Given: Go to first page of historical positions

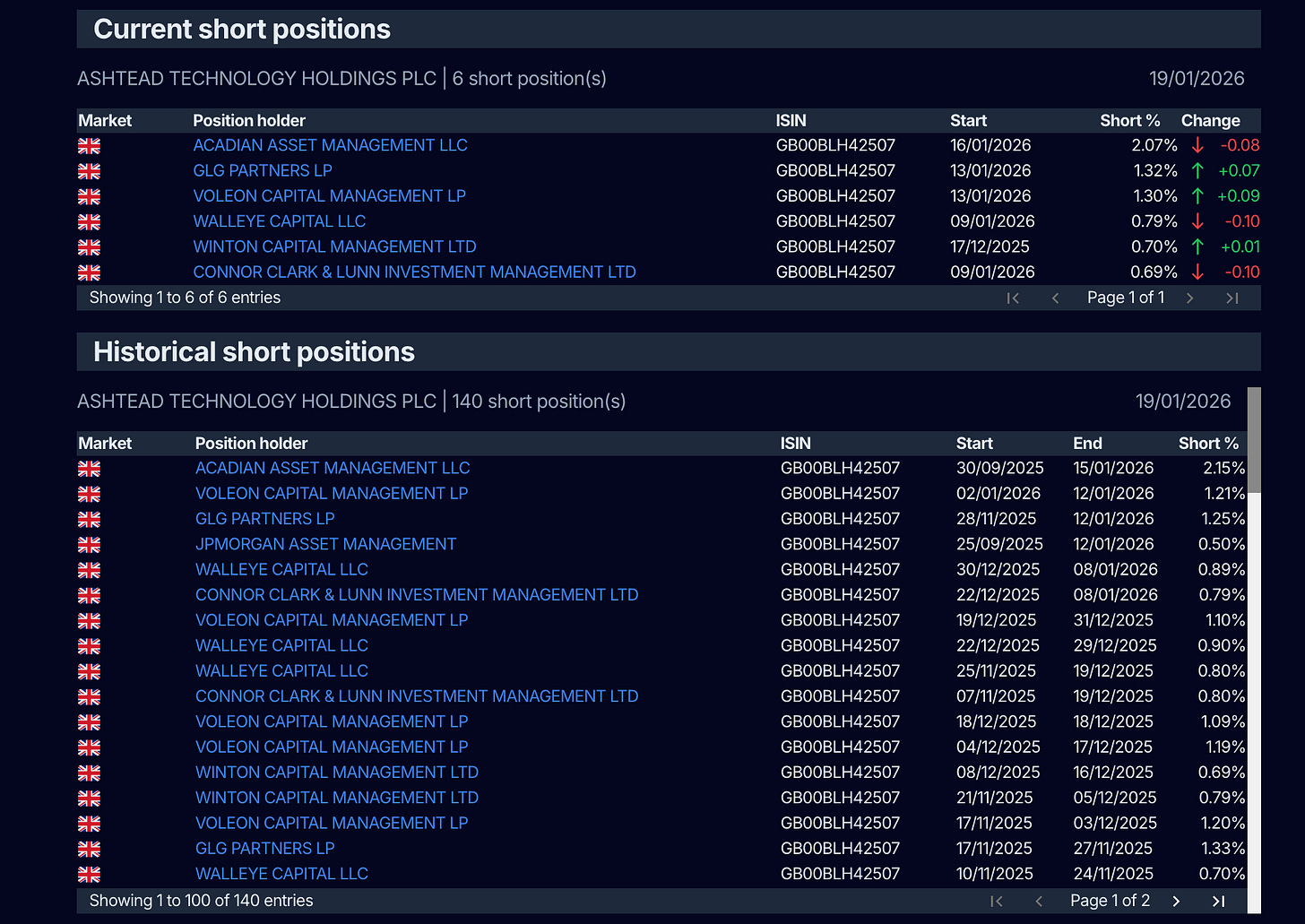Looking at the screenshot, I should point(996,901).
